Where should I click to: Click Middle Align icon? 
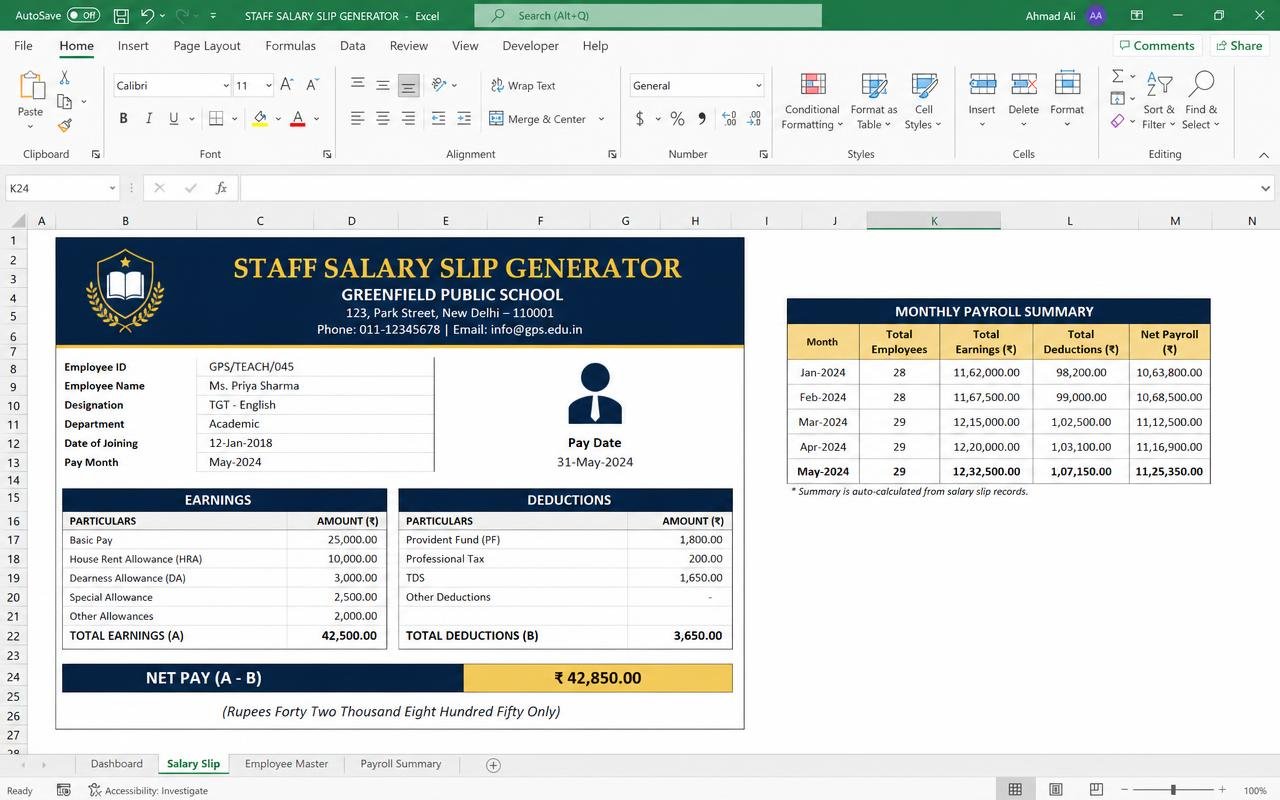[x=382, y=85]
